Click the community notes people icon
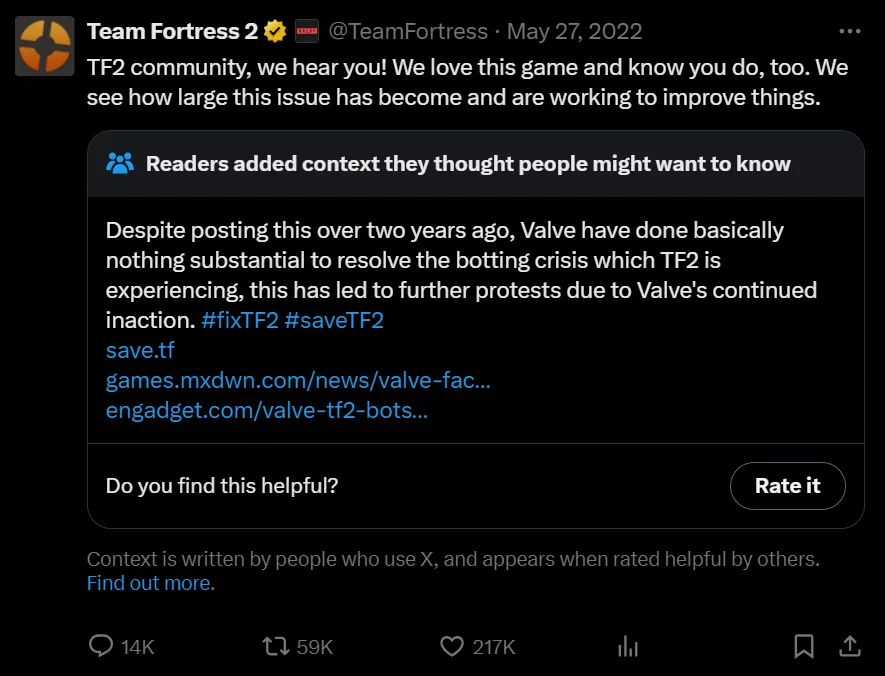The image size is (885, 676). [120, 163]
